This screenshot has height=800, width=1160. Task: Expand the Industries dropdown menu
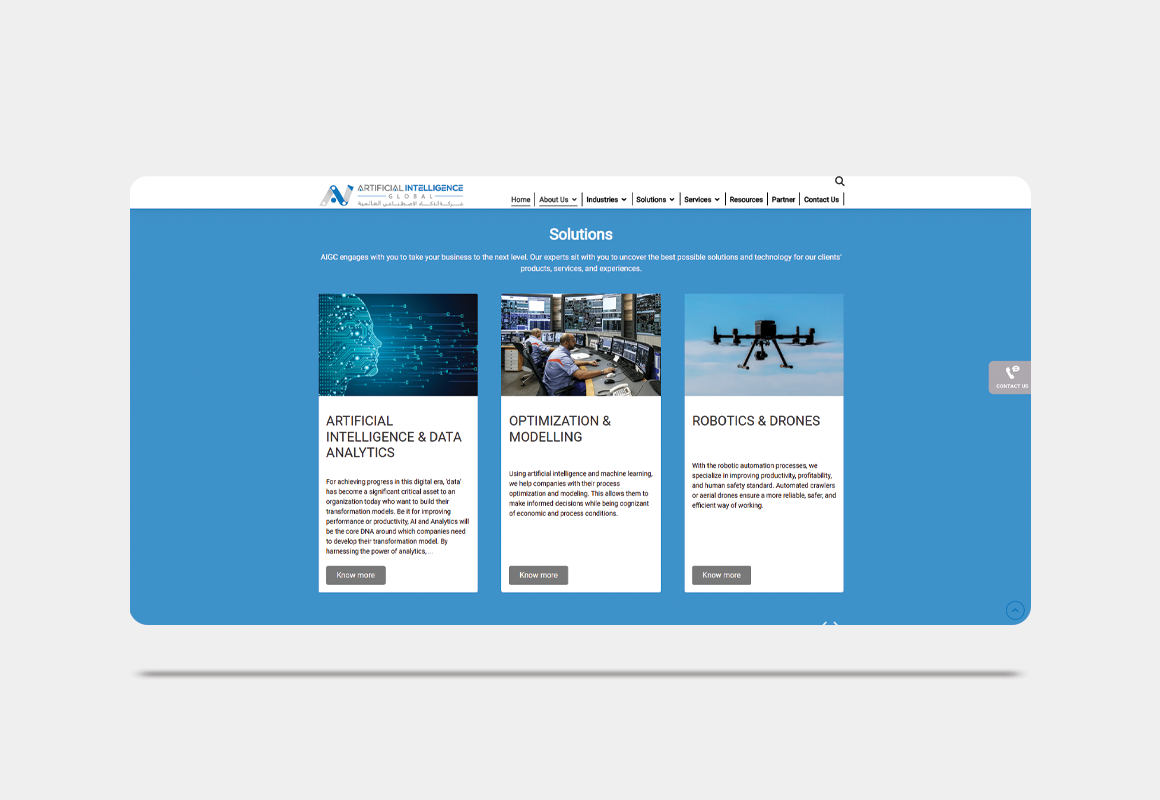pyautogui.click(x=606, y=200)
